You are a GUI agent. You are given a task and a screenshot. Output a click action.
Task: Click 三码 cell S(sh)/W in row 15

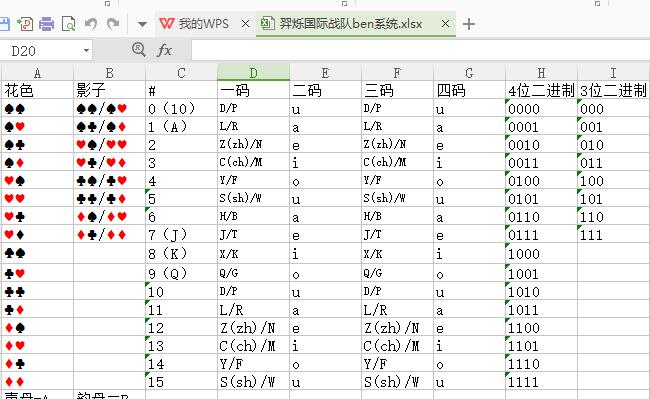(398, 381)
